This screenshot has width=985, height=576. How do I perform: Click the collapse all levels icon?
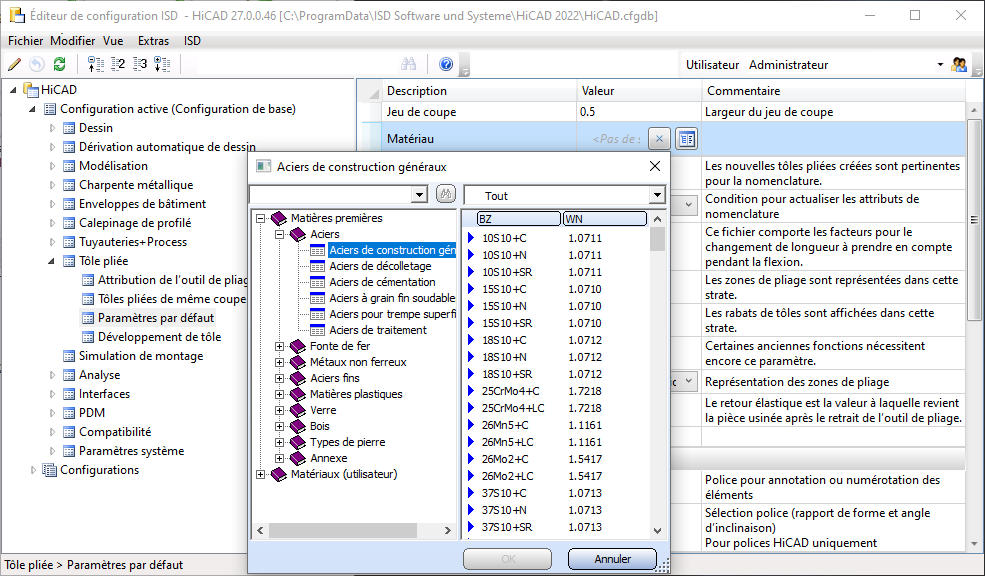pyautogui.click(x=95, y=64)
